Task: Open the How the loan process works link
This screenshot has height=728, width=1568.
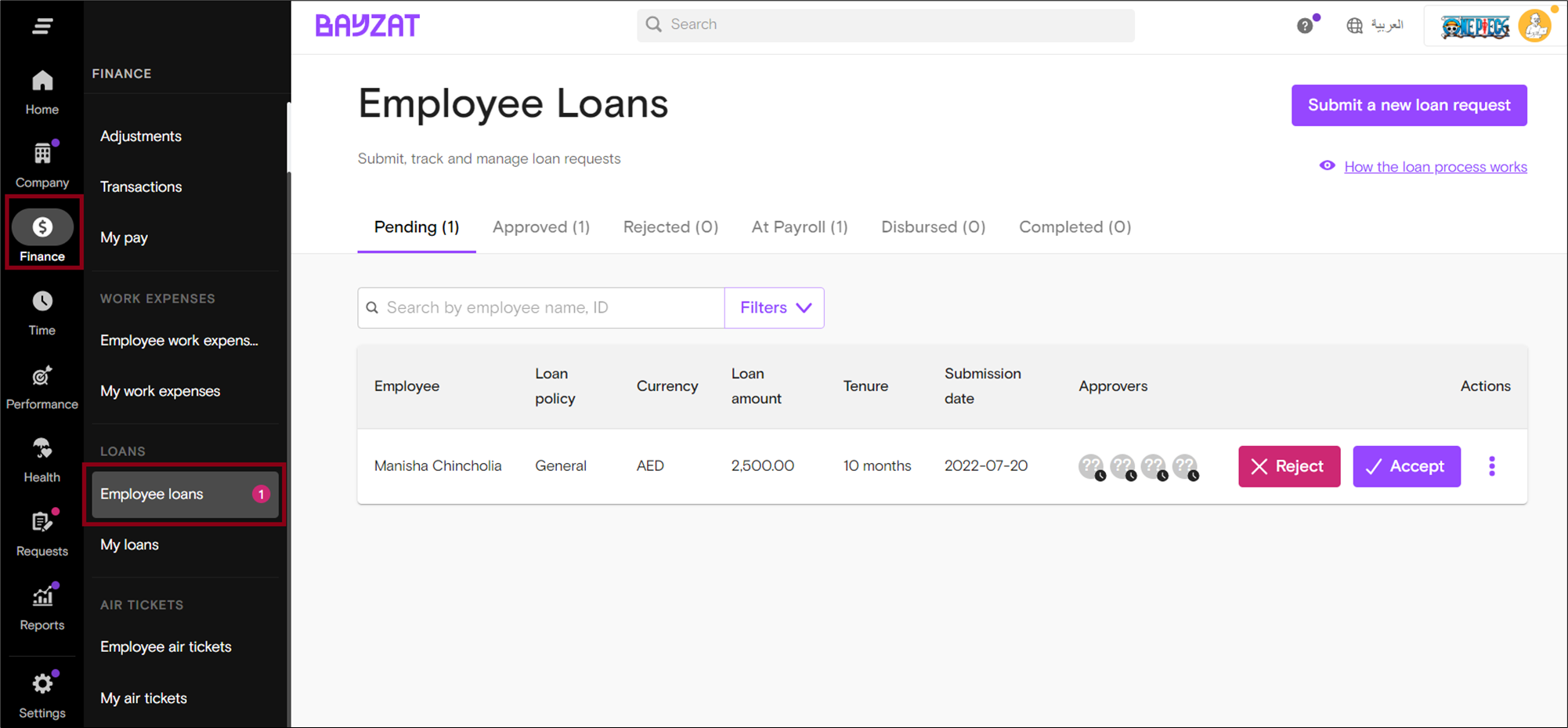Action: tap(1435, 166)
